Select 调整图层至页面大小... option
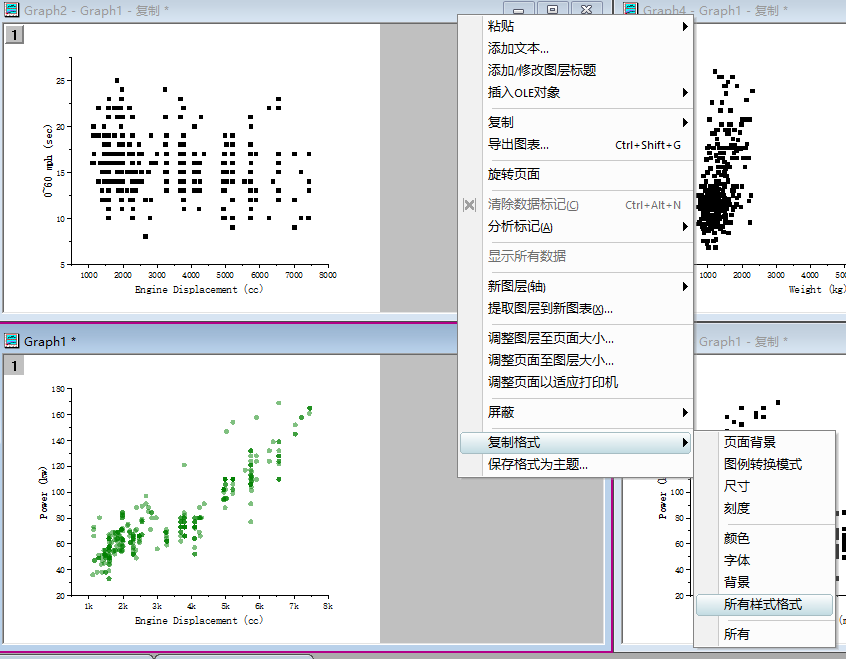Viewport: 846px width, 659px height. click(x=551, y=339)
